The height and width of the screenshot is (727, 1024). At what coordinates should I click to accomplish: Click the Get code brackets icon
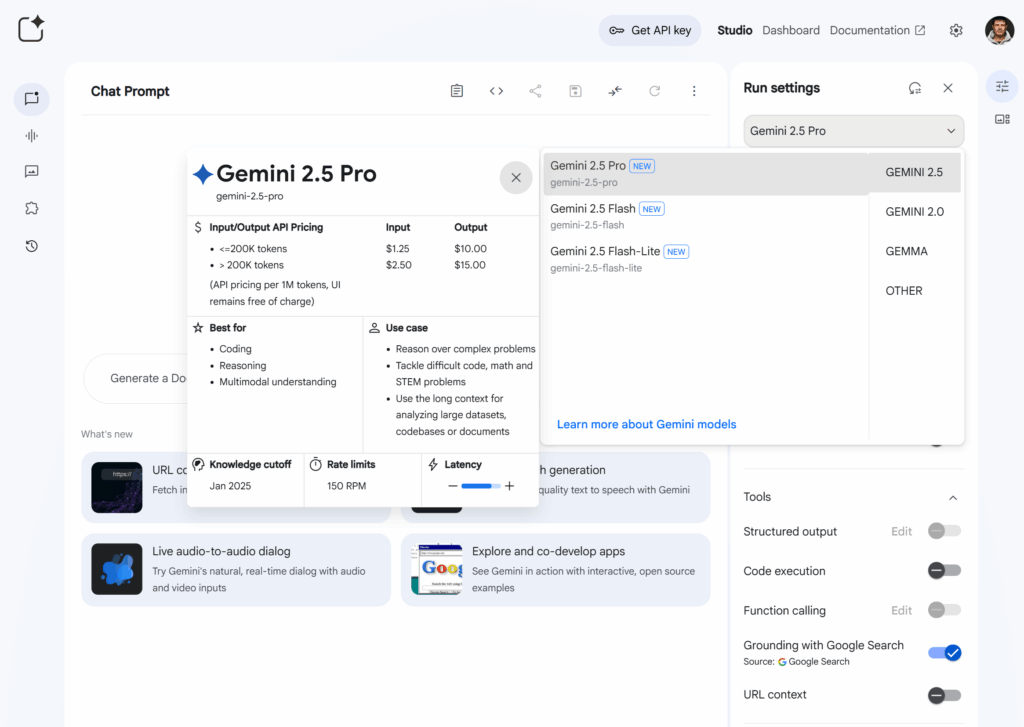(x=496, y=91)
